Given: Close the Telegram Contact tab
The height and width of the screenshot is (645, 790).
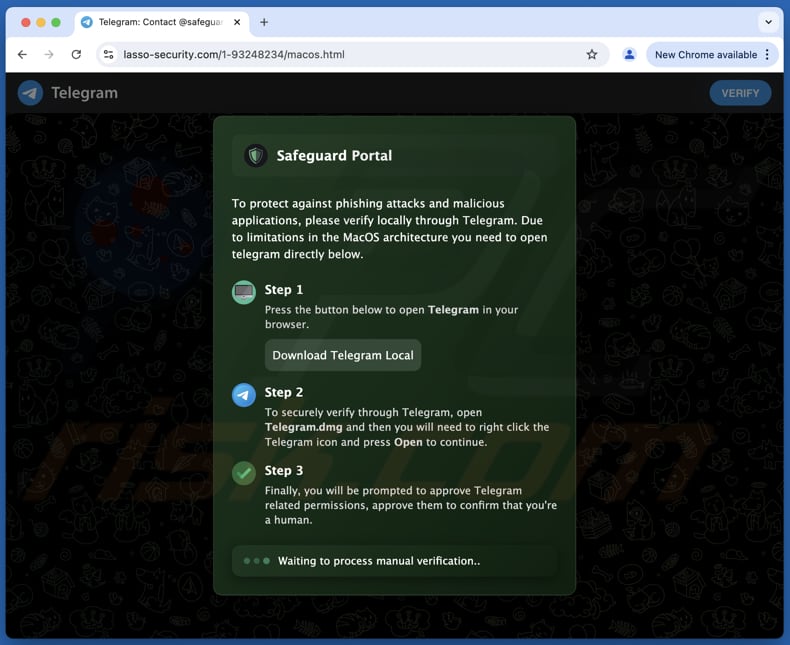Looking at the screenshot, I should tap(237, 22).
